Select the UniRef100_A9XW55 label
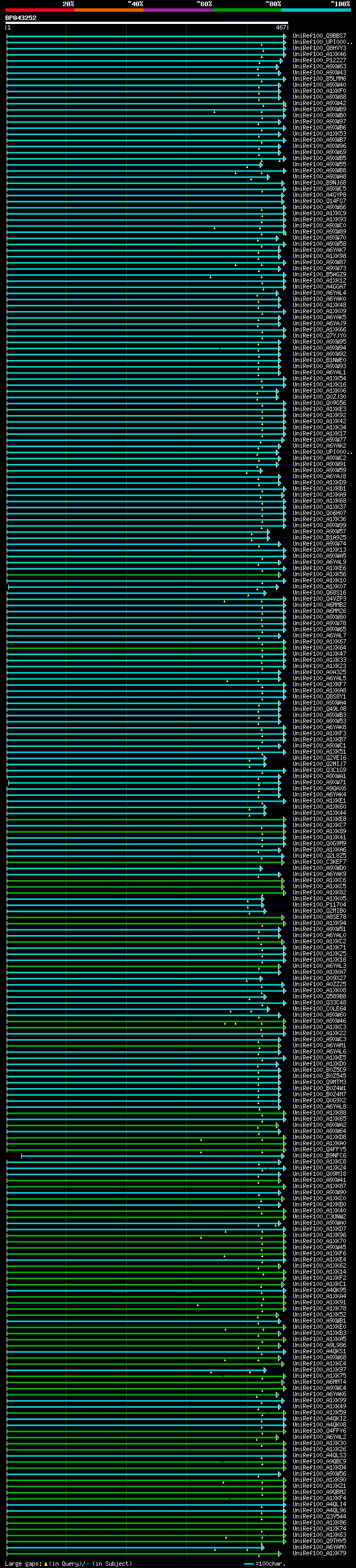Viewport: 356px width, 1568px height. pyautogui.click(x=319, y=164)
